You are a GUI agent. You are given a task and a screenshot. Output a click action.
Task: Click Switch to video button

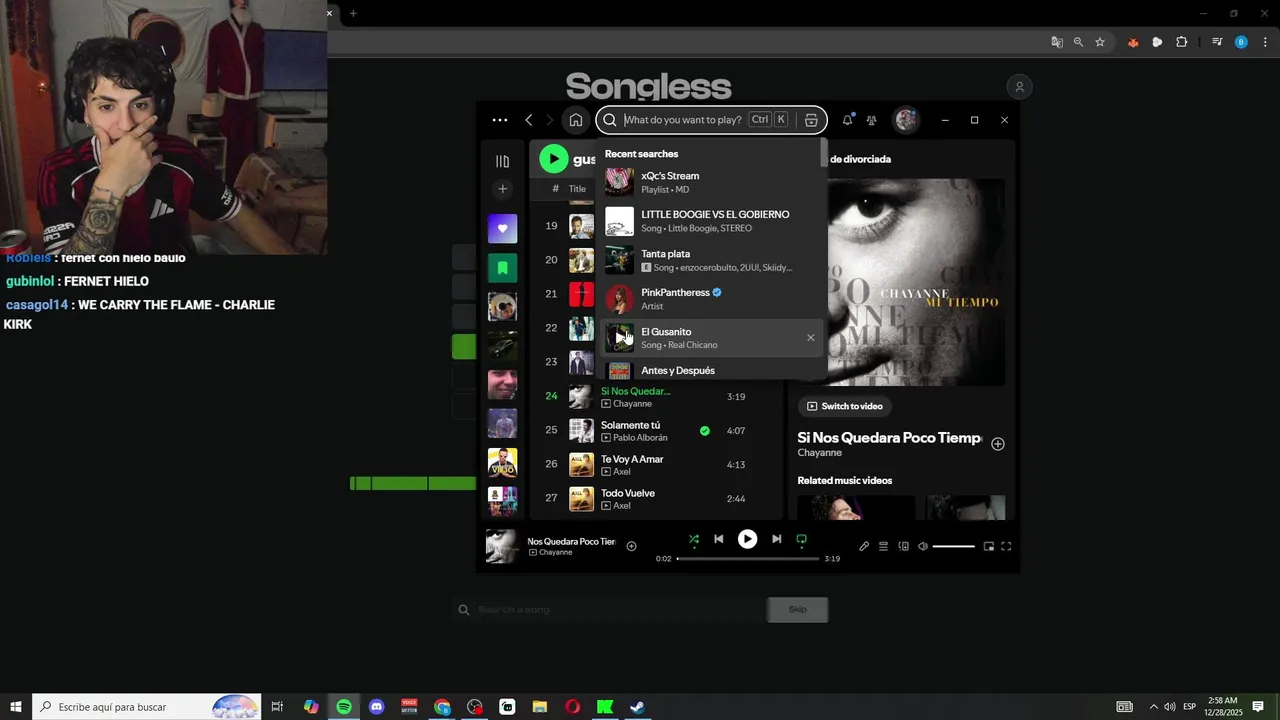[x=844, y=406]
